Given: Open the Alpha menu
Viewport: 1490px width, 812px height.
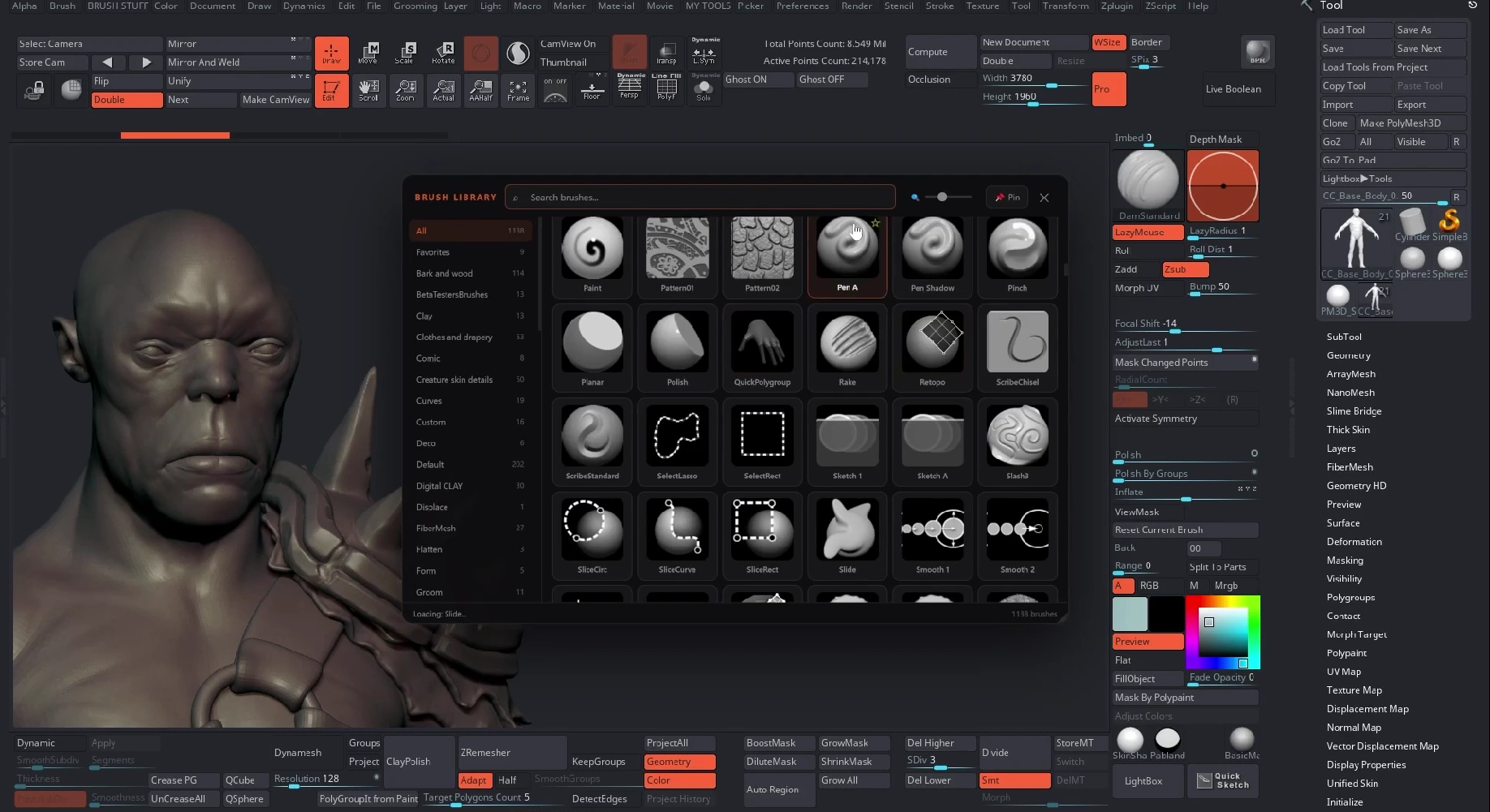Looking at the screenshot, I should [24, 6].
